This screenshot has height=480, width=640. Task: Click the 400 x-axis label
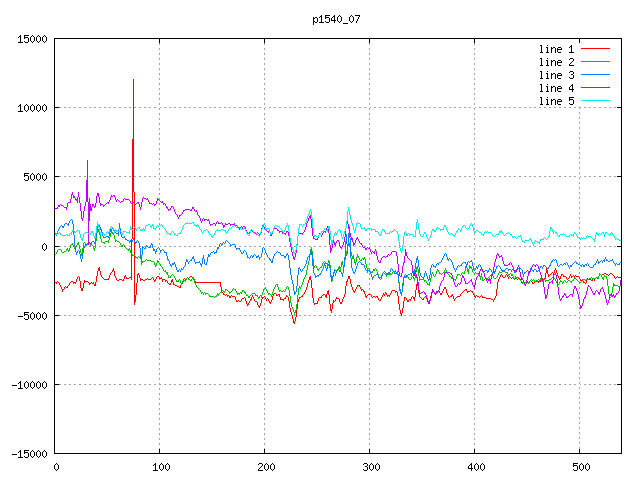click(476, 467)
